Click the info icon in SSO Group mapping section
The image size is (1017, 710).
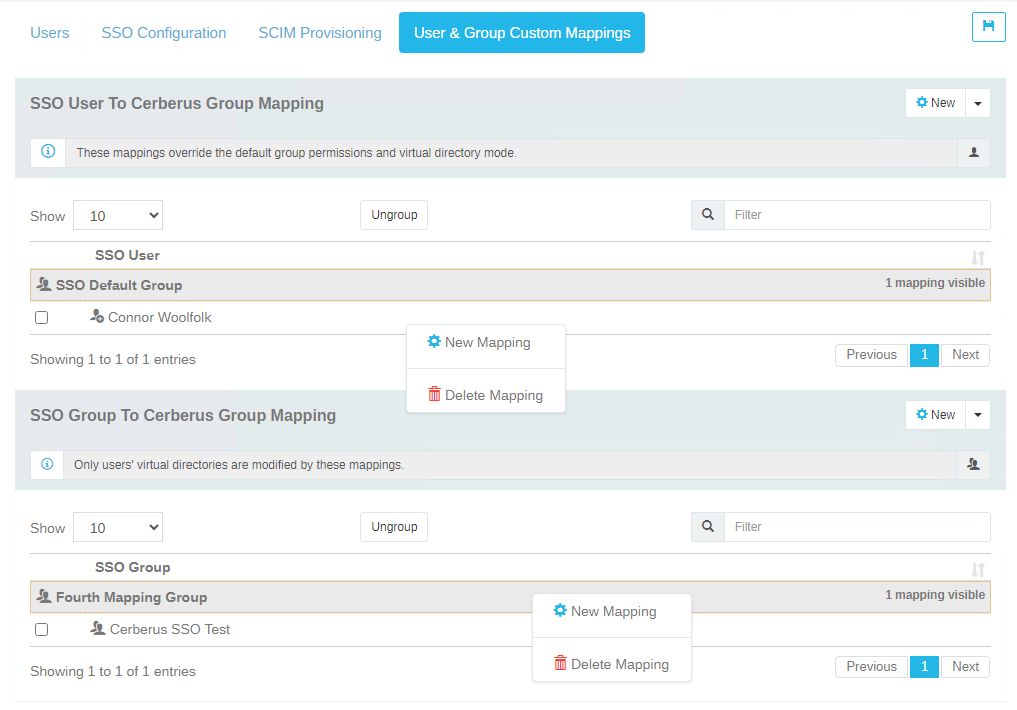pos(47,464)
